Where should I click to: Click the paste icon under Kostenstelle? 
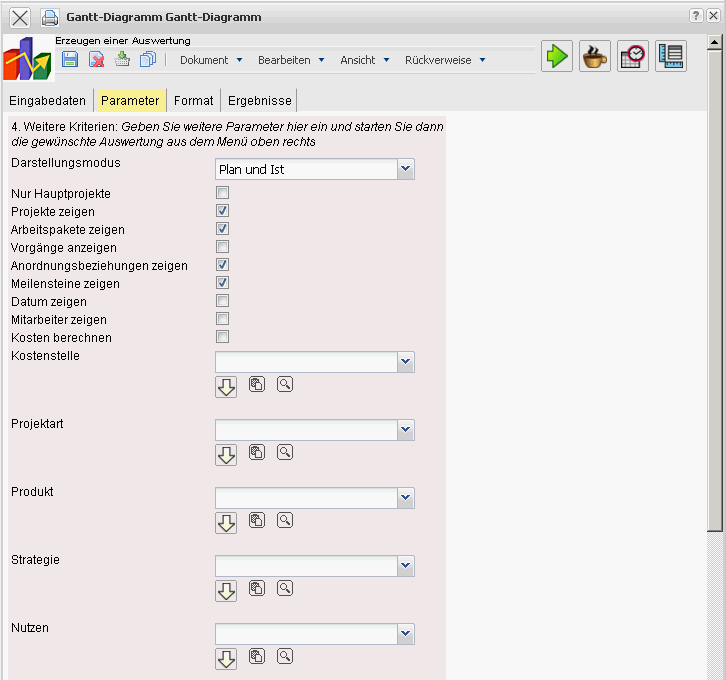(x=257, y=384)
